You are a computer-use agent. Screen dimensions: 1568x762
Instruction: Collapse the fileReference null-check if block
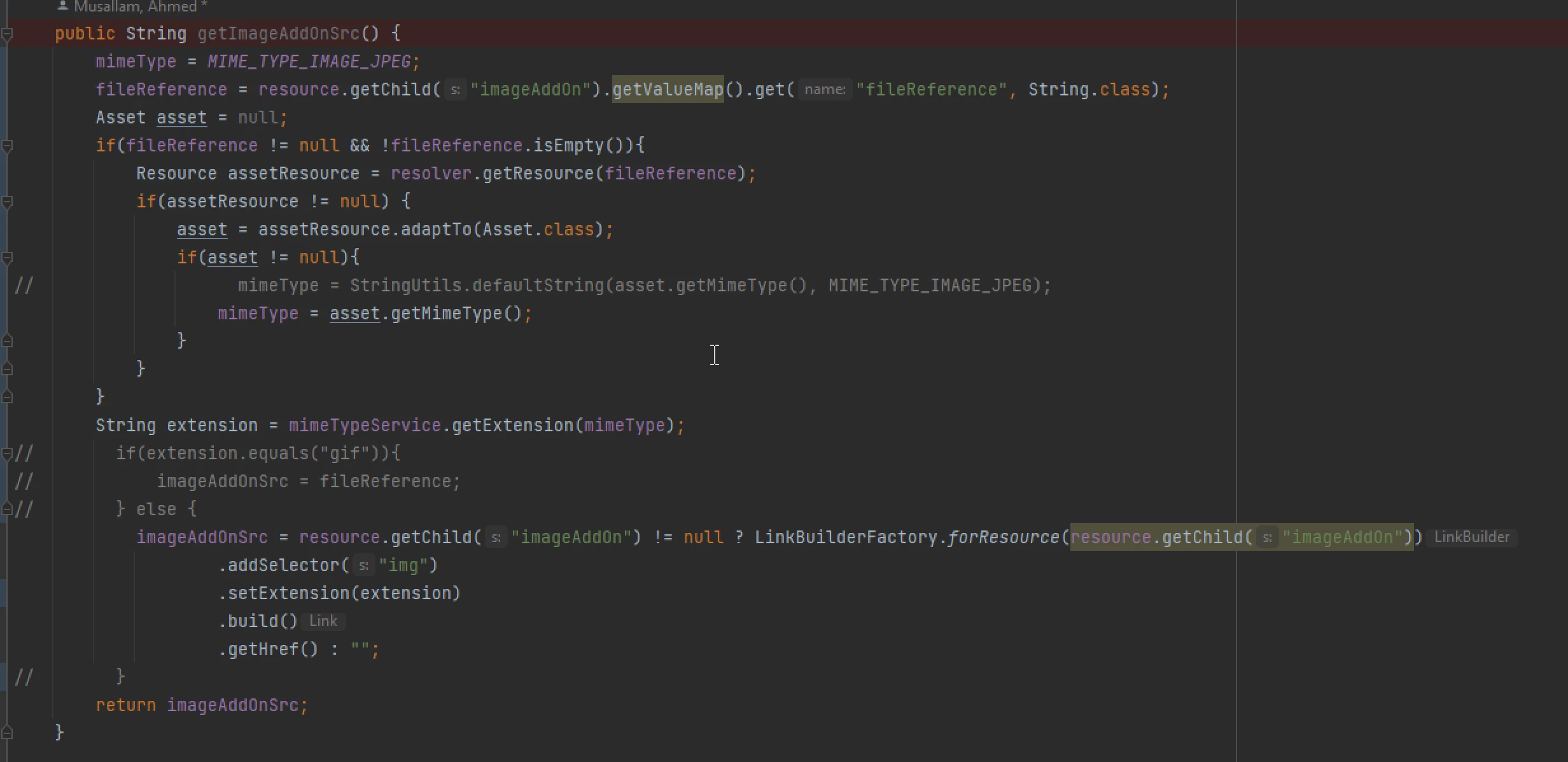(x=7, y=146)
